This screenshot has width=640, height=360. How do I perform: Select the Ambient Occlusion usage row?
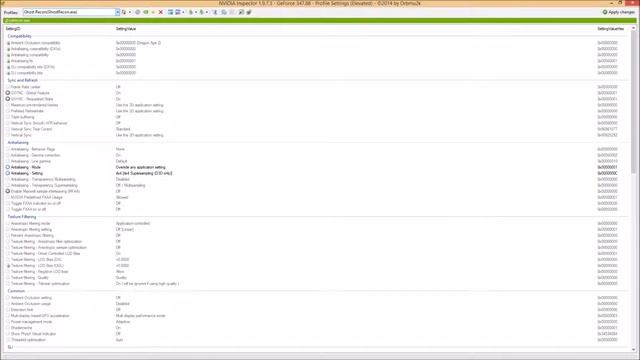[x=317, y=304]
